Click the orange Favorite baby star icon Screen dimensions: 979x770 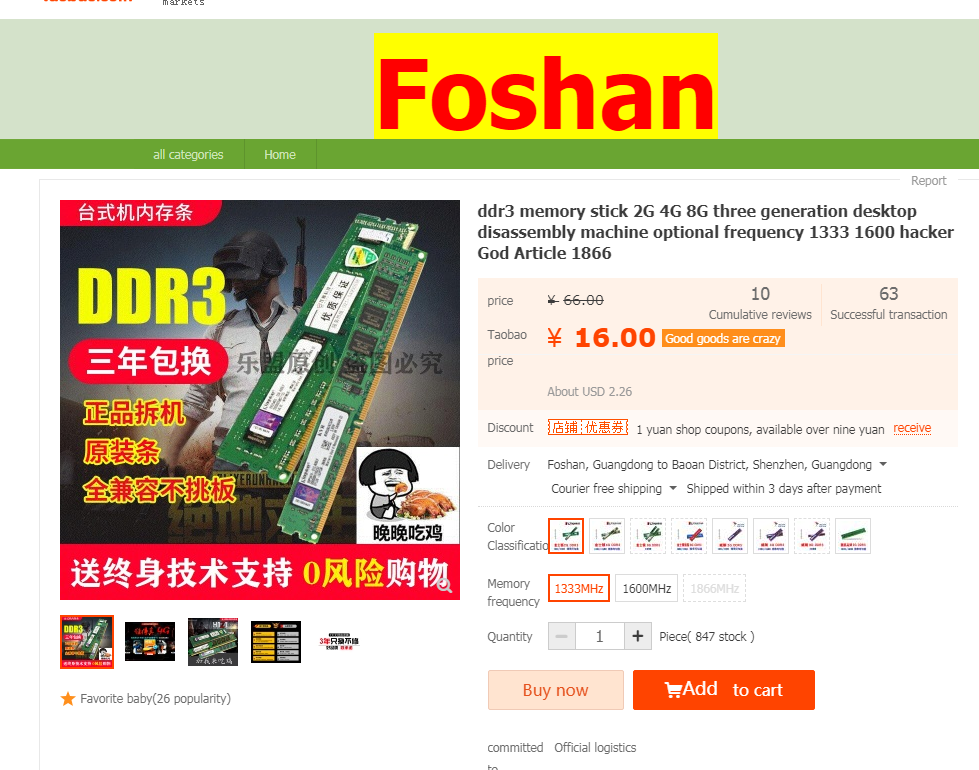pyautogui.click(x=67, y=699)
